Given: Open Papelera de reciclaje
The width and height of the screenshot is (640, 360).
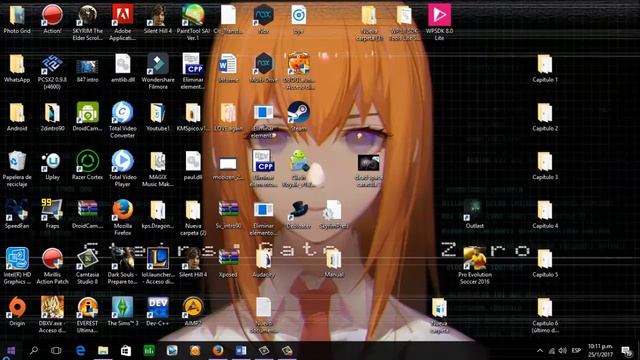Looking at the screenshot, I should tap(17, 162).
